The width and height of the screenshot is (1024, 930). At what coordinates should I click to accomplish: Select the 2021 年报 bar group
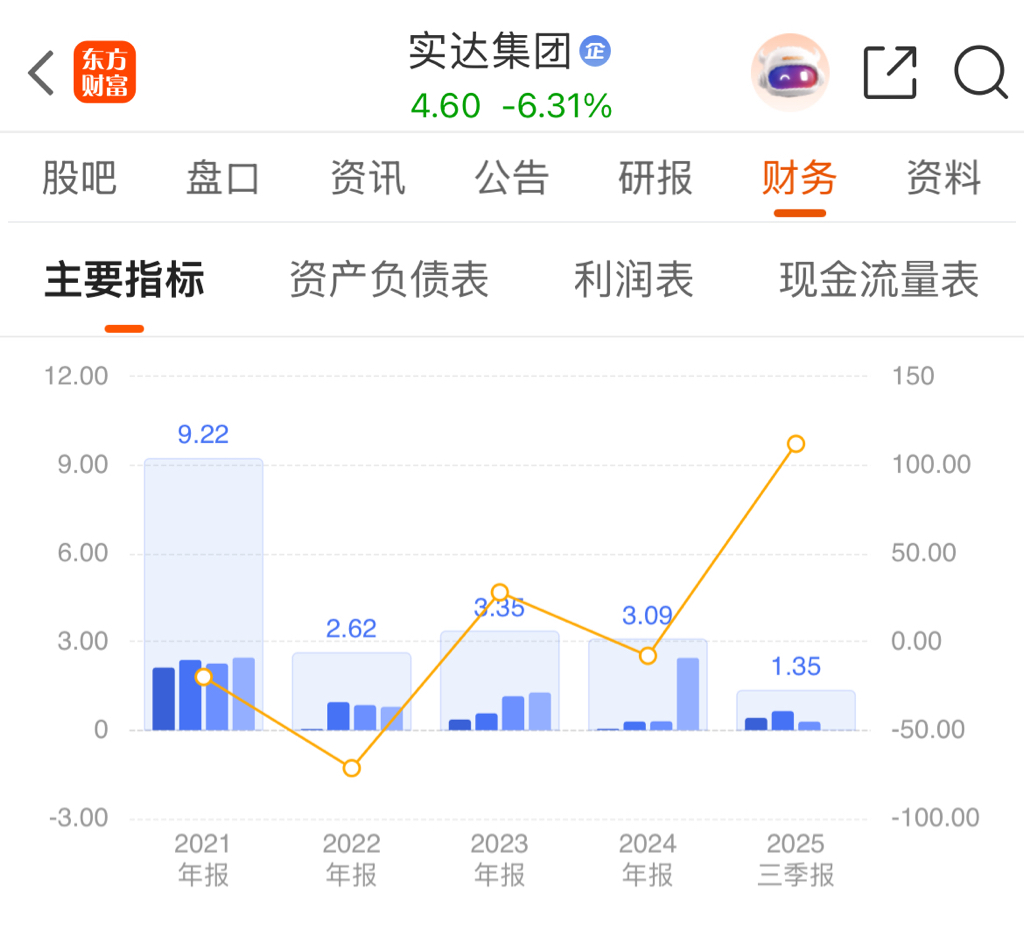pos(204,594)
